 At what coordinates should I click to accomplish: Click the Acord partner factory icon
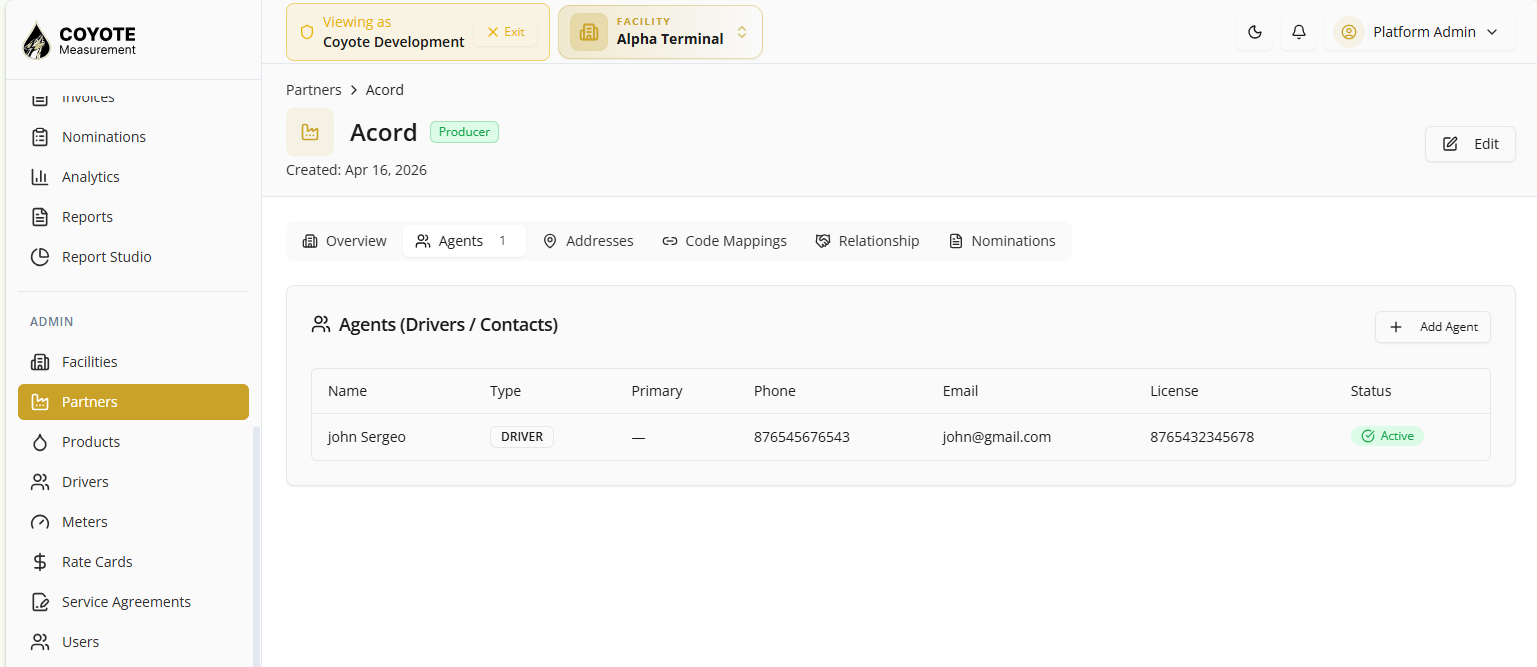click(x=310, y=132)
